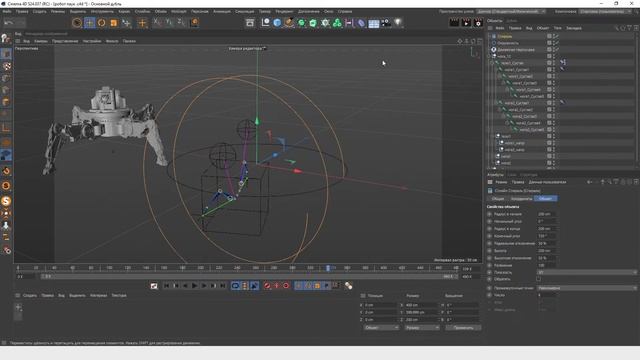The image size is (640, 360).
Task: Open the Плоскость dropdown
Action: (587, 272)
